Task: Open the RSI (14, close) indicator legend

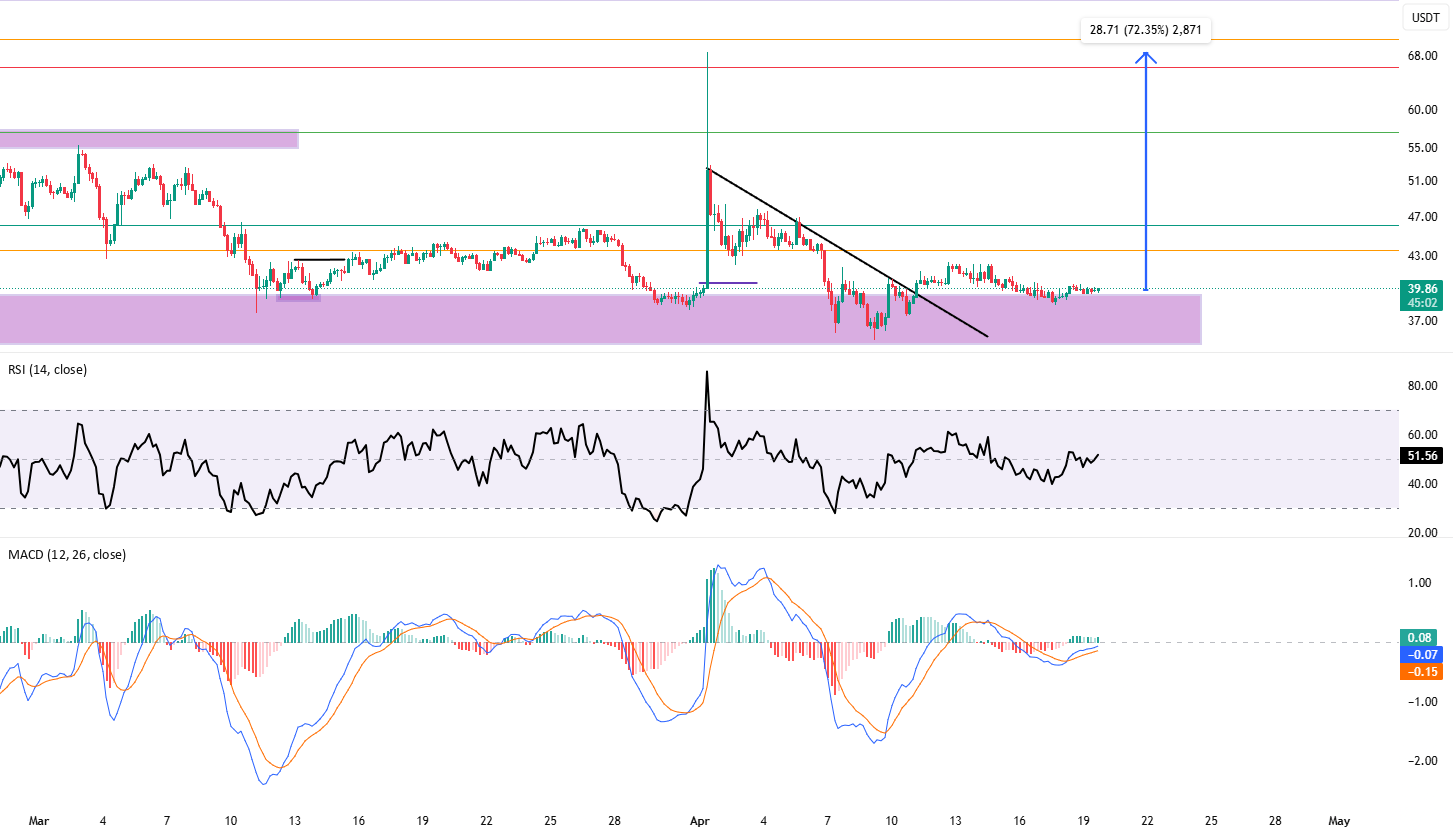Action: pyautogui.click(x=47, y=370)
